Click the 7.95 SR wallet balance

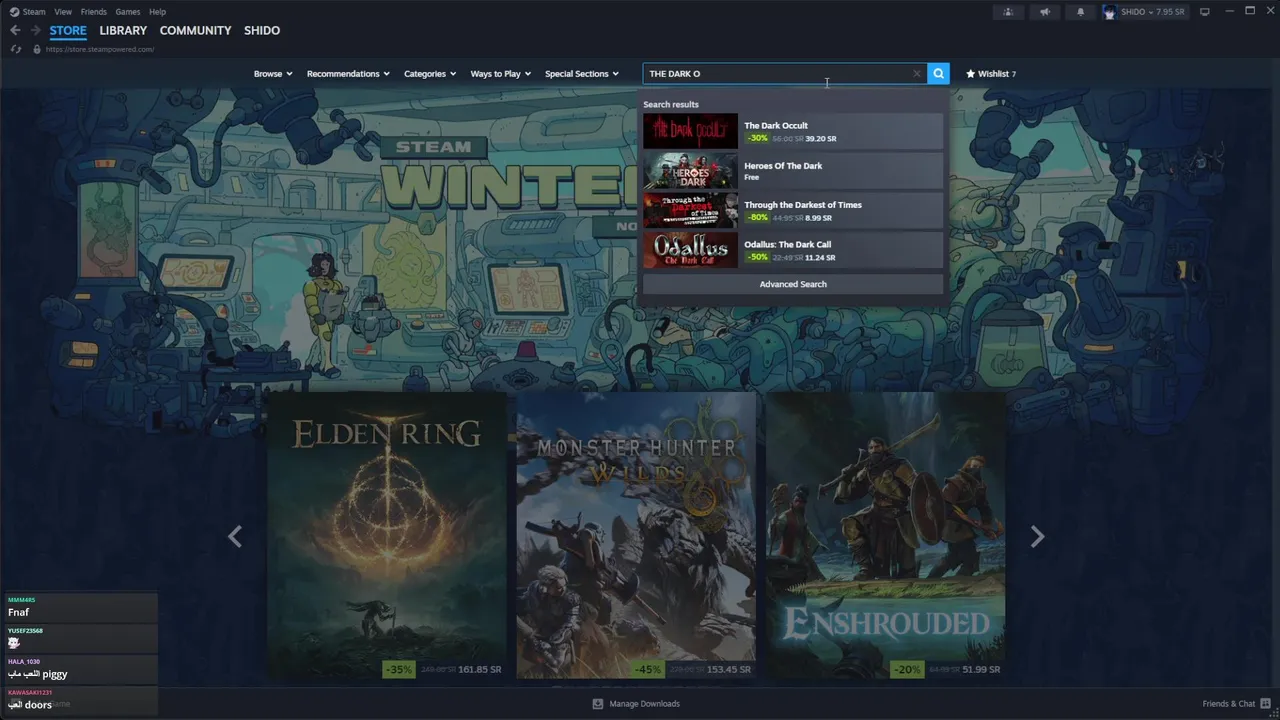pos(1170,12)
